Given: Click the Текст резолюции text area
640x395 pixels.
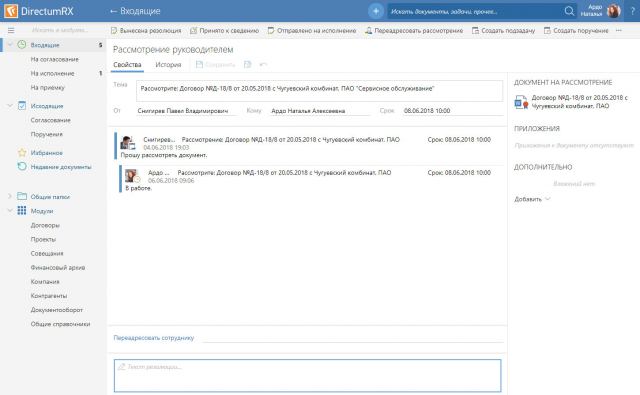Looking at the screenshot, I should tap(307, 375).
